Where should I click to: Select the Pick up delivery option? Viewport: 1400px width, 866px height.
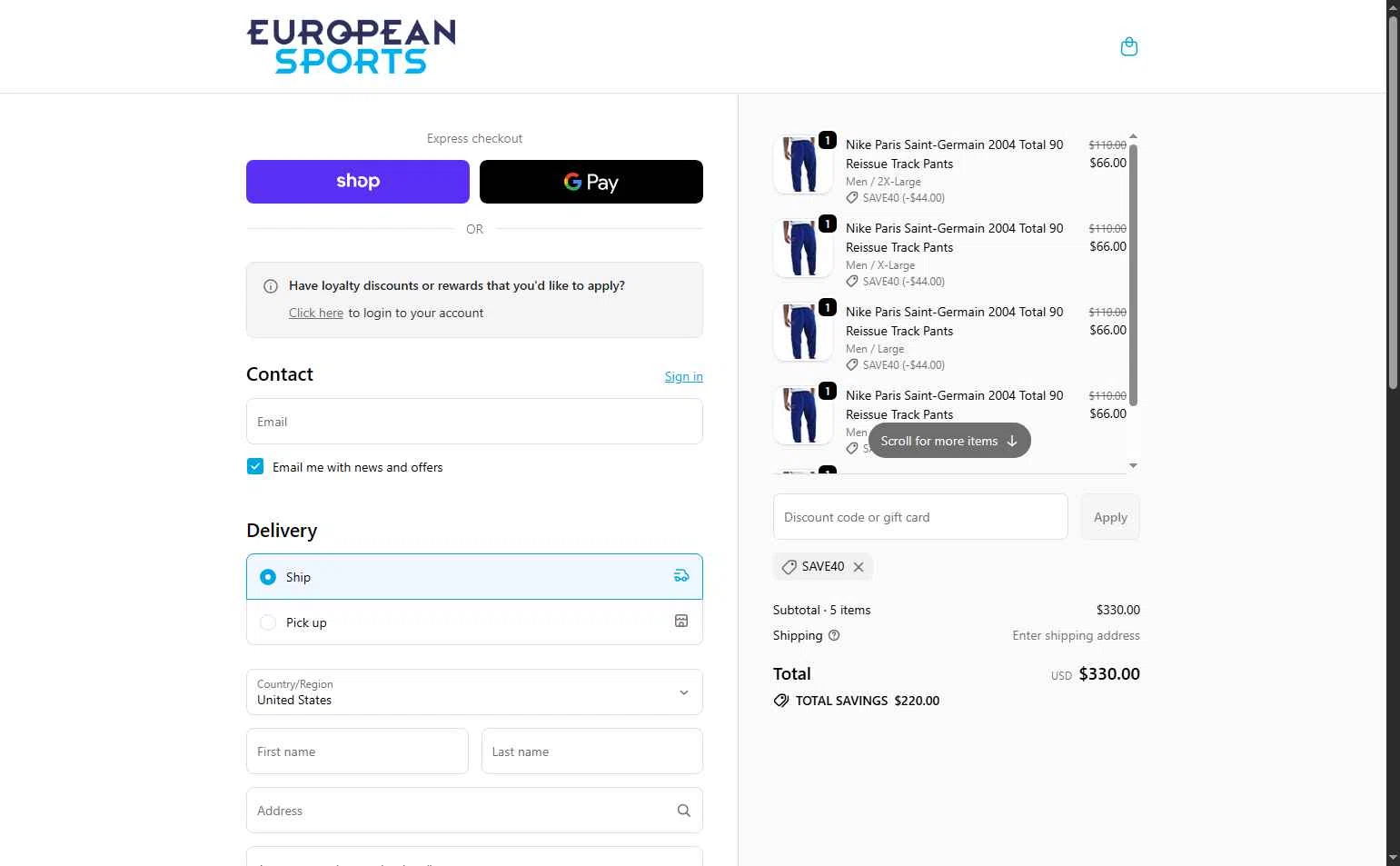474,622
